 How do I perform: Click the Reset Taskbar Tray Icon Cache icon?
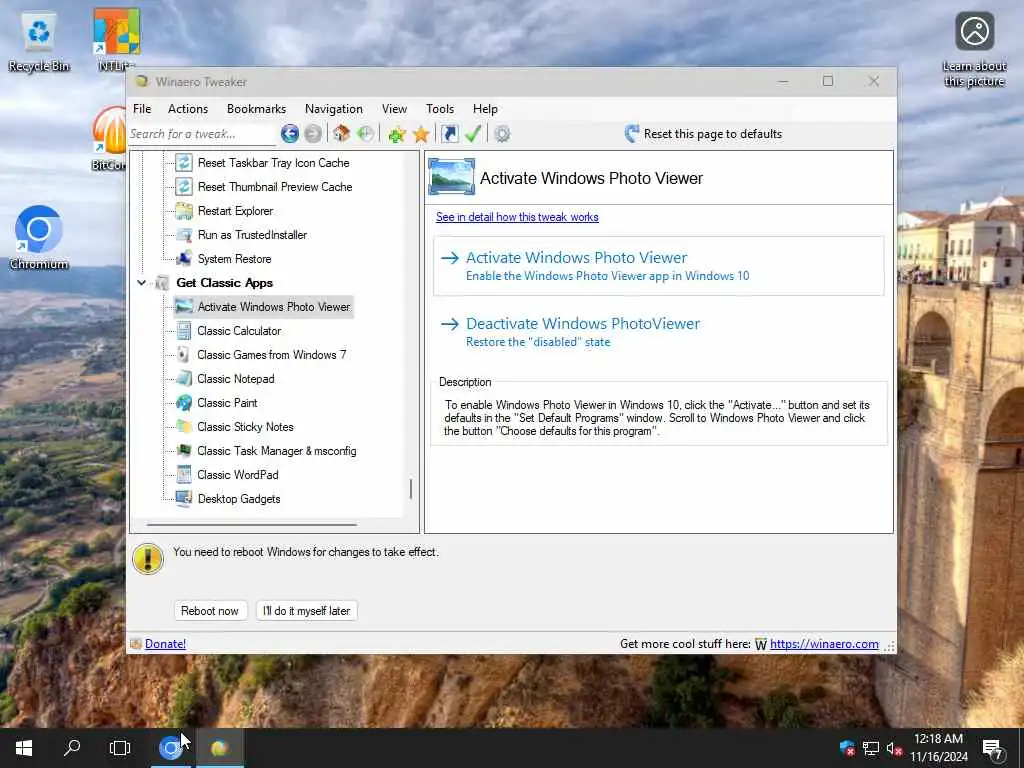coord(184,163)
